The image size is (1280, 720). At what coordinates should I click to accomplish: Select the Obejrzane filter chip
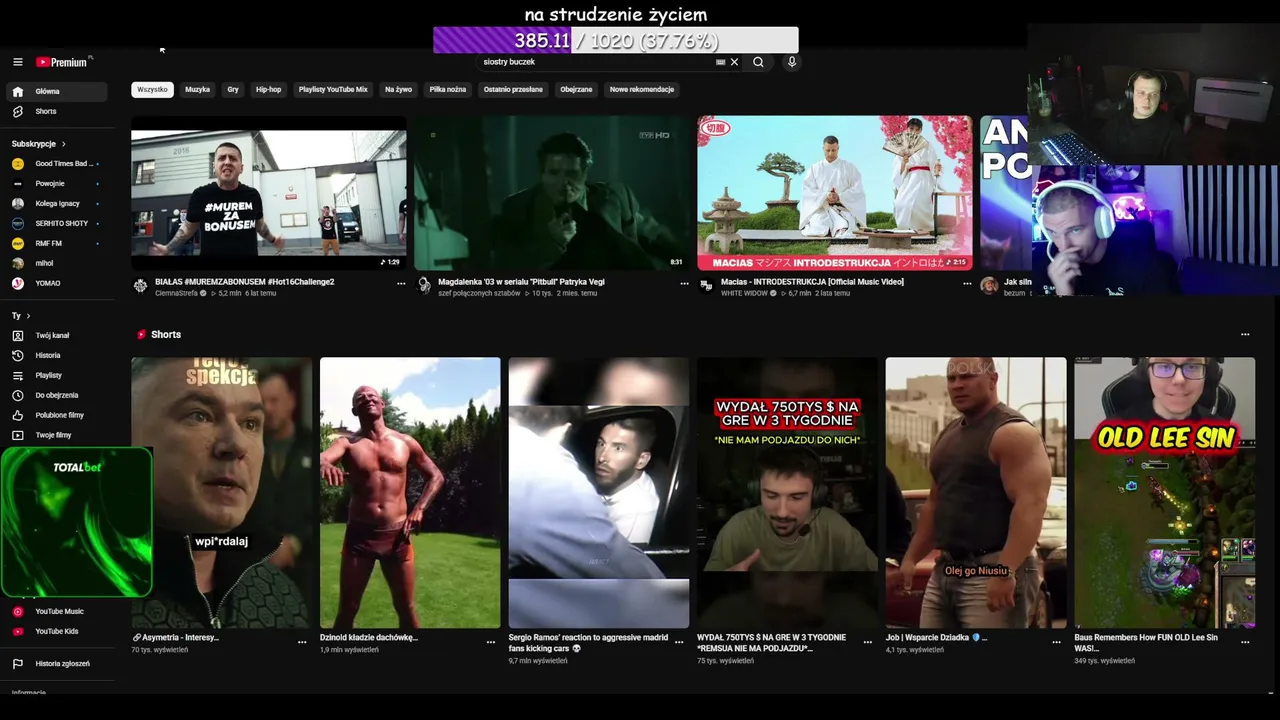point(576,89)
